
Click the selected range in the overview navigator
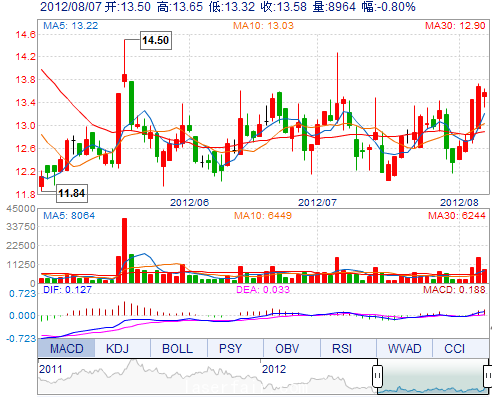(x=433, y=376)
